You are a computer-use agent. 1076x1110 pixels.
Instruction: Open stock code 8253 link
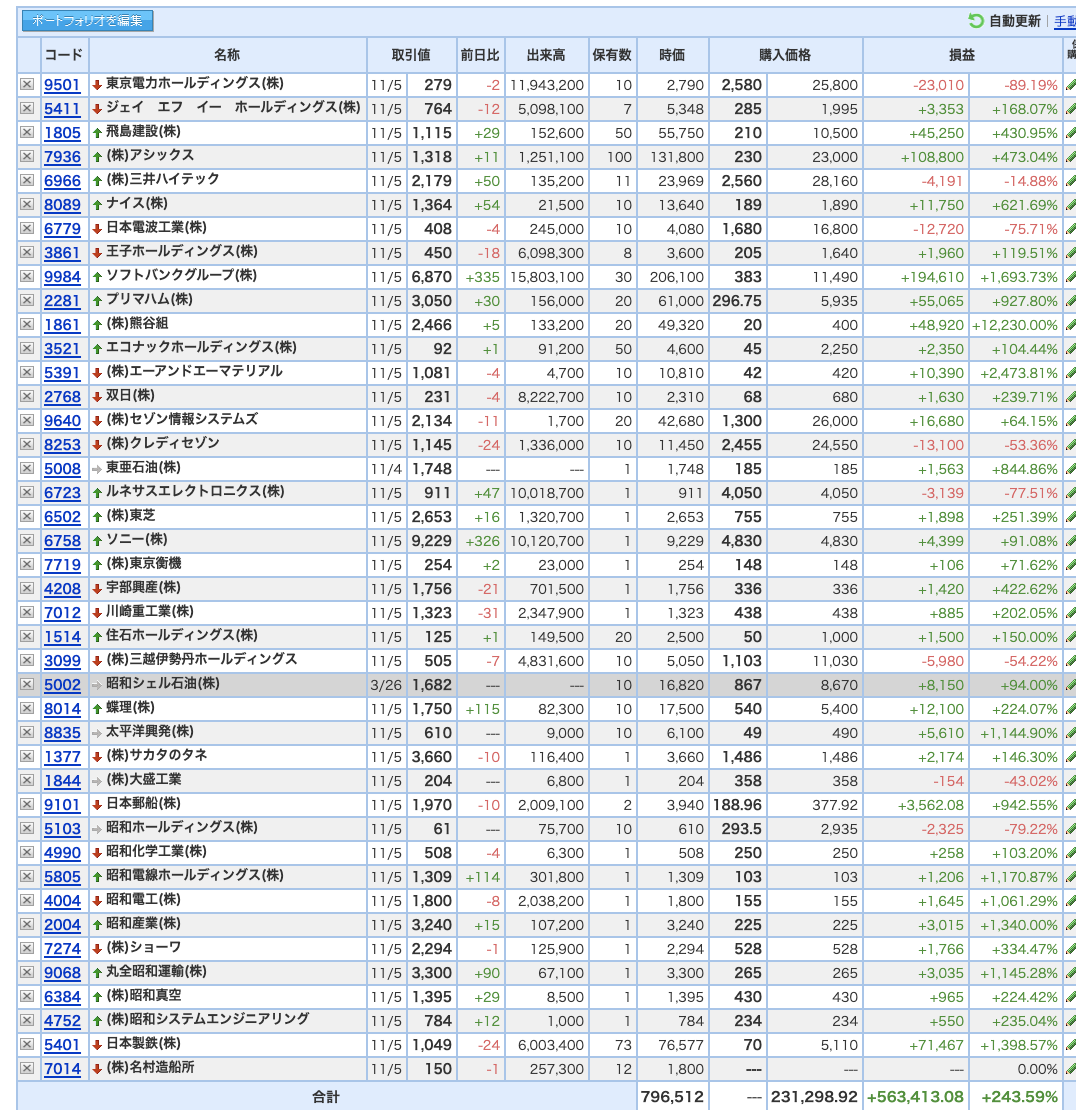point(62,445)
